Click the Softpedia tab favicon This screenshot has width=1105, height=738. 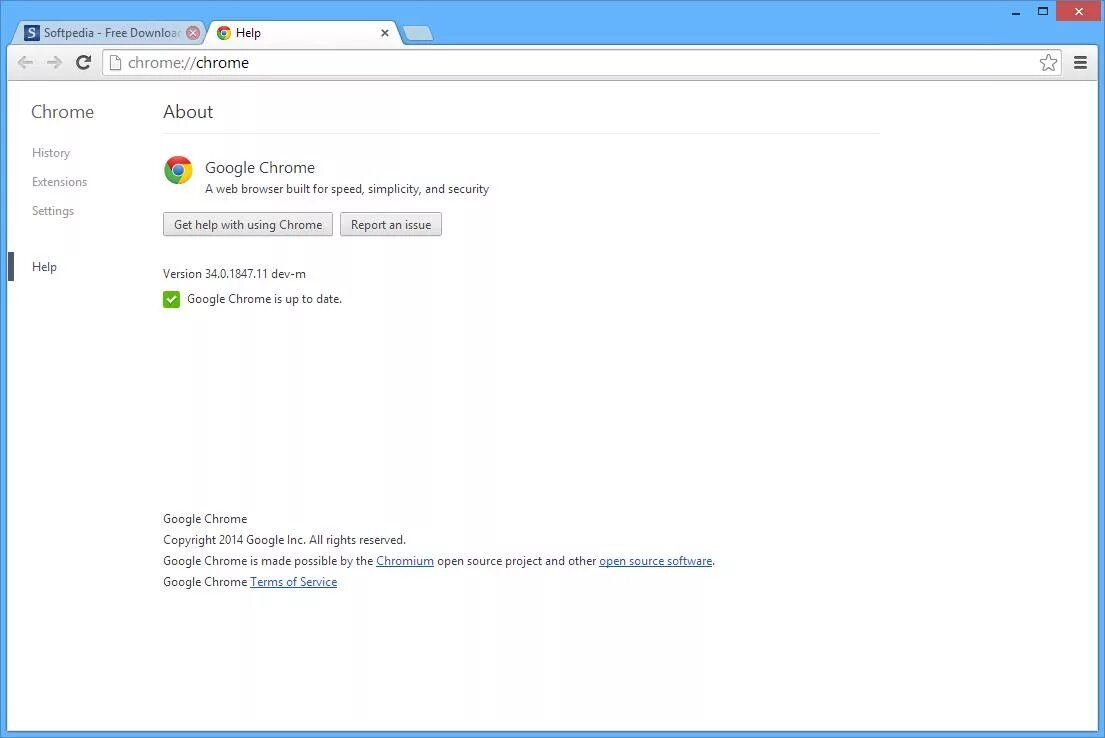pos(32,32)
